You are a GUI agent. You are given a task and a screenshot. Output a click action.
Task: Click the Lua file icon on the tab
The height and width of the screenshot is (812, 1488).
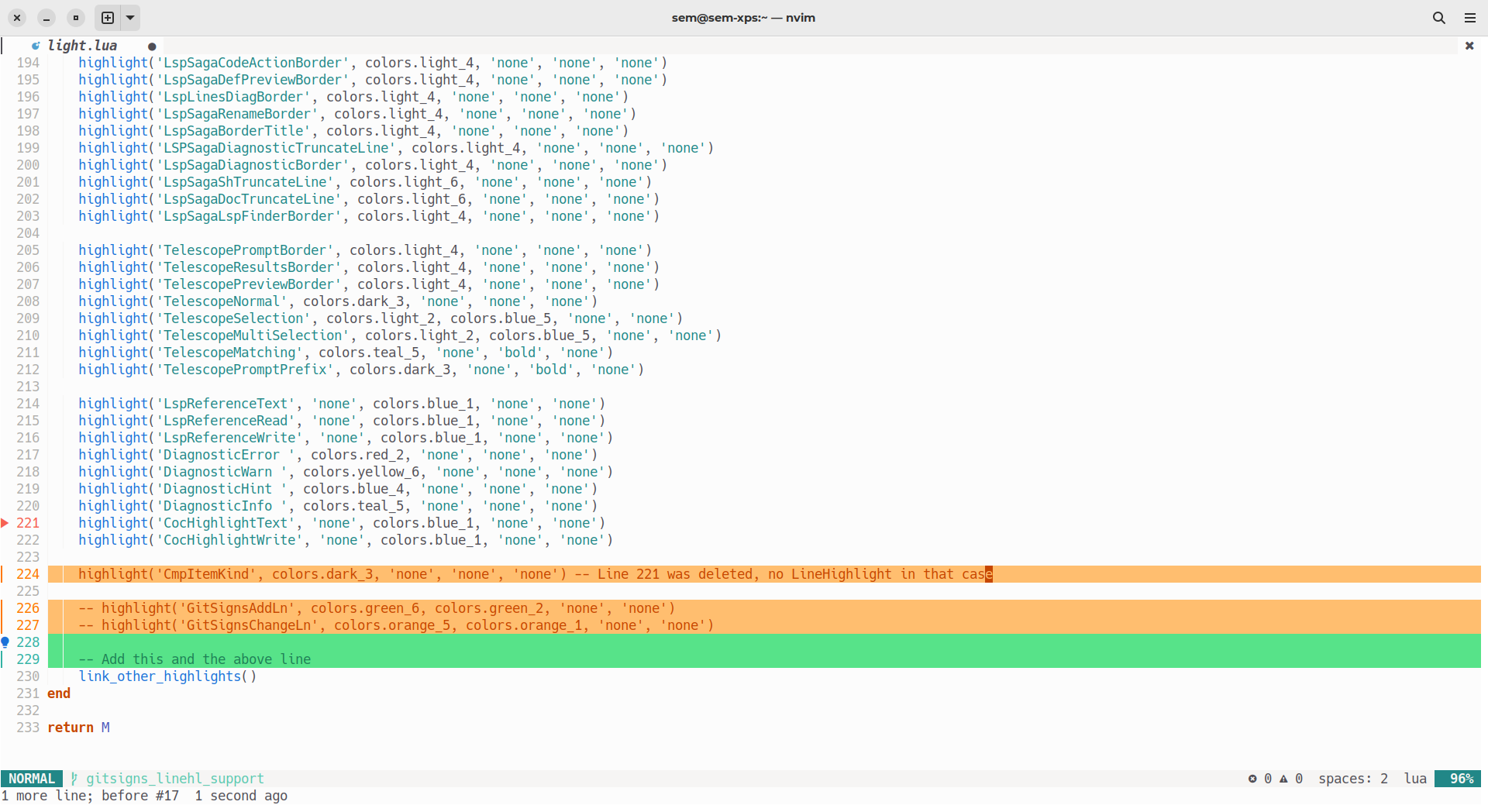tap(36, 46)
